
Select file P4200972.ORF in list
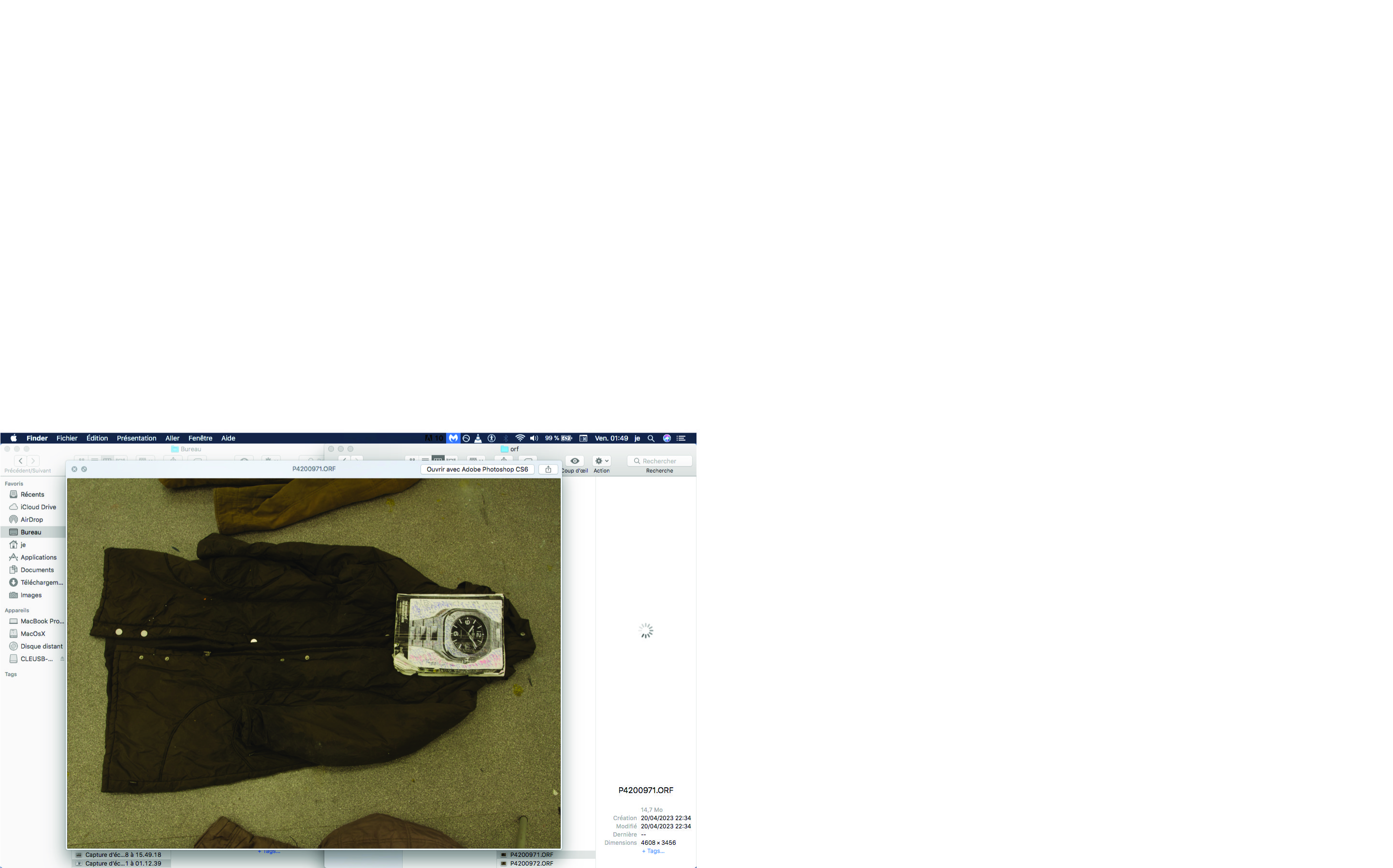coord(532,863)
